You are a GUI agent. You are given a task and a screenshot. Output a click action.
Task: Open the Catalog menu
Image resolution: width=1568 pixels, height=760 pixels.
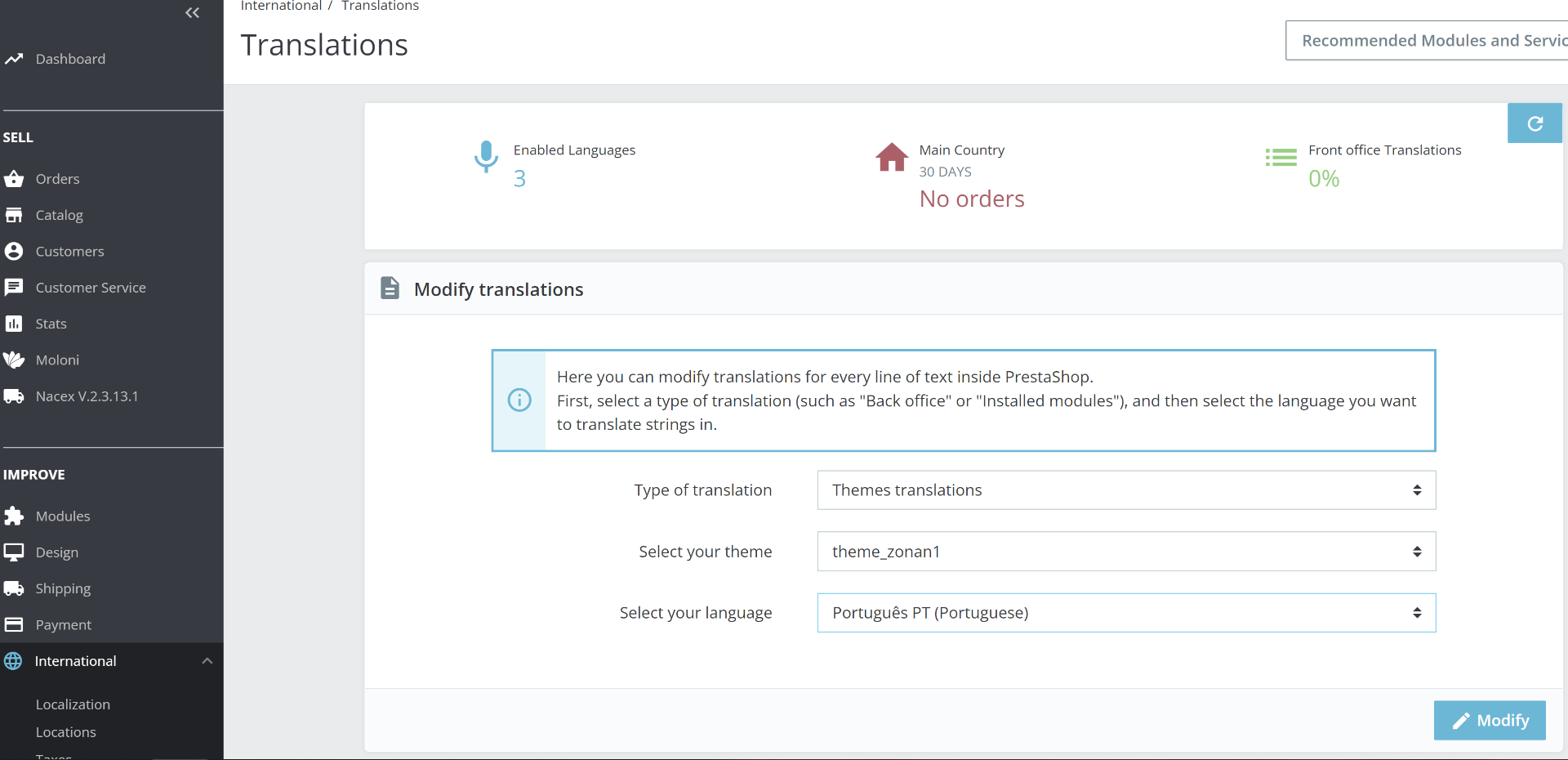pos(59,215)
